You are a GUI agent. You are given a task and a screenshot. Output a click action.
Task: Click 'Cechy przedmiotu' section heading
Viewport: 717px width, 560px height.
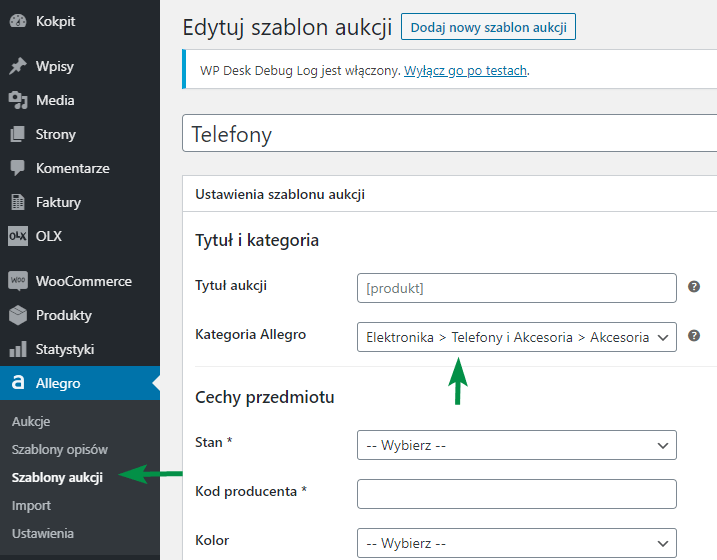(265, 397)
